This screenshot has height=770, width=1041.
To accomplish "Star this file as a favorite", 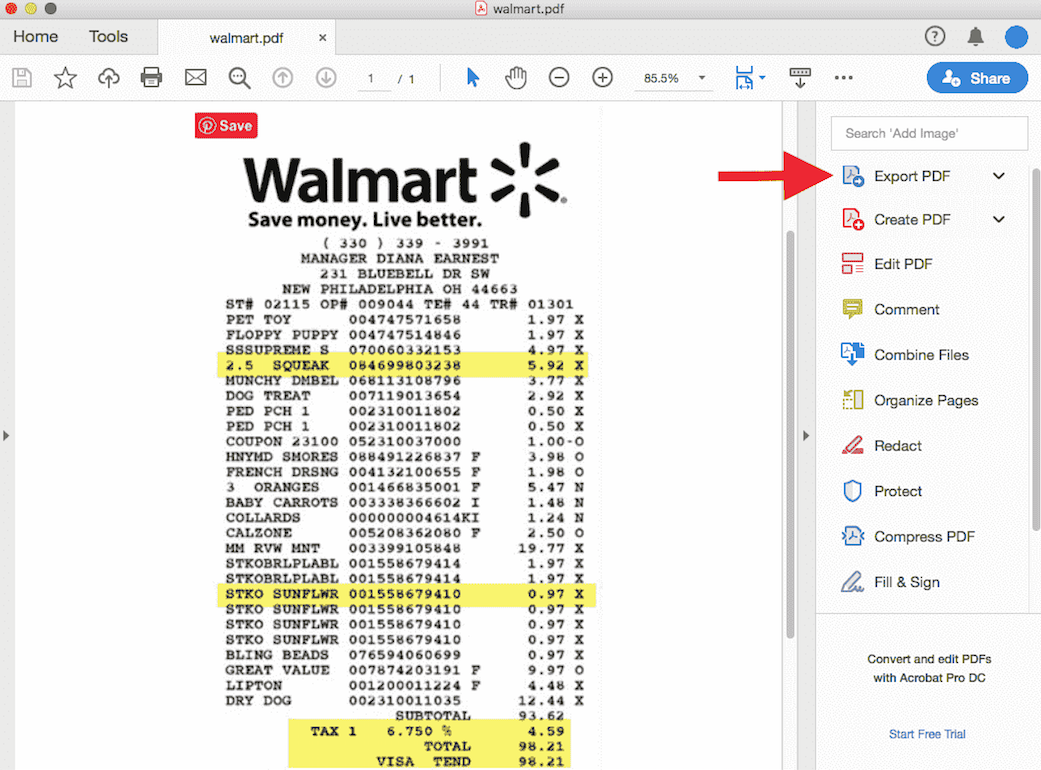I will [65, 78].
